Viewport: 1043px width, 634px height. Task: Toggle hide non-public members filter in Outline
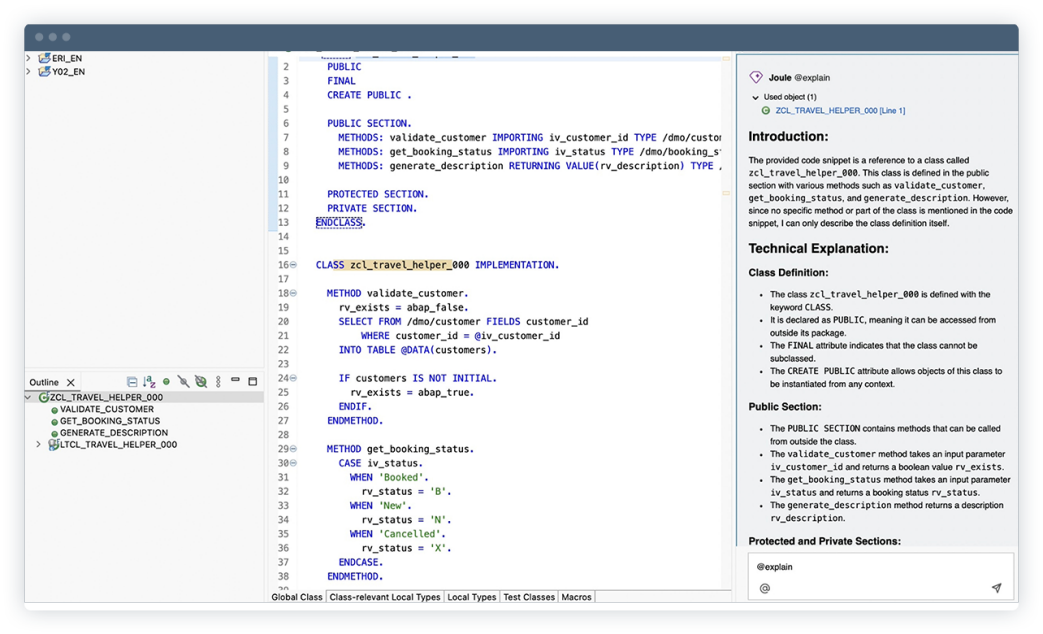[183, 381]
